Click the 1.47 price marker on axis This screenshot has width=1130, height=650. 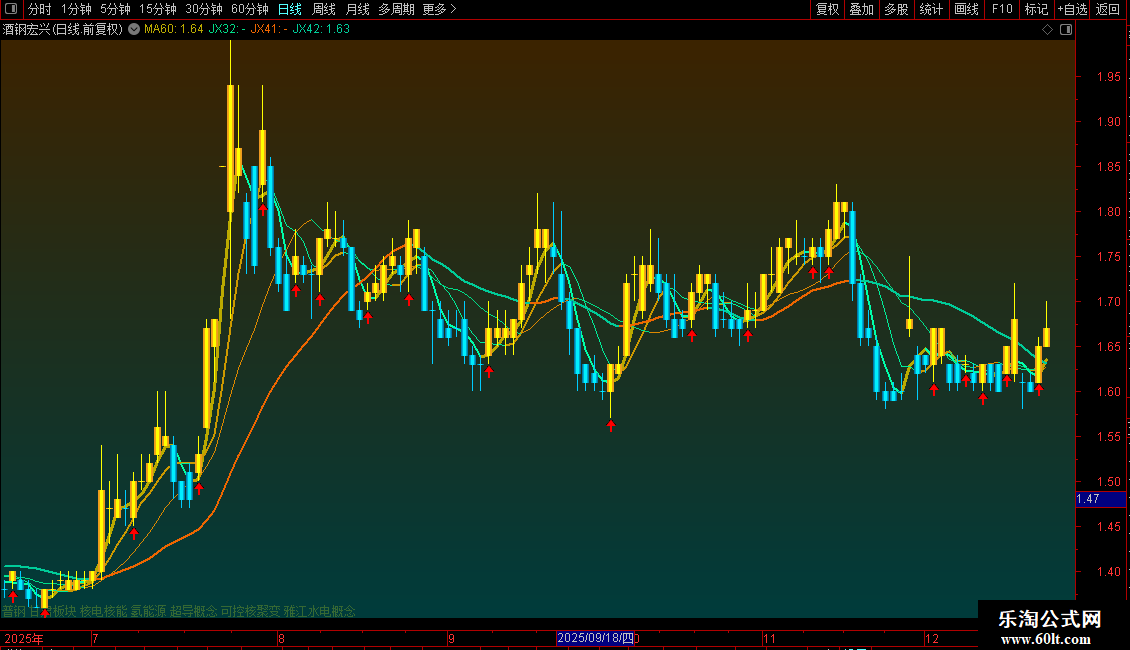click(1100, 499)
